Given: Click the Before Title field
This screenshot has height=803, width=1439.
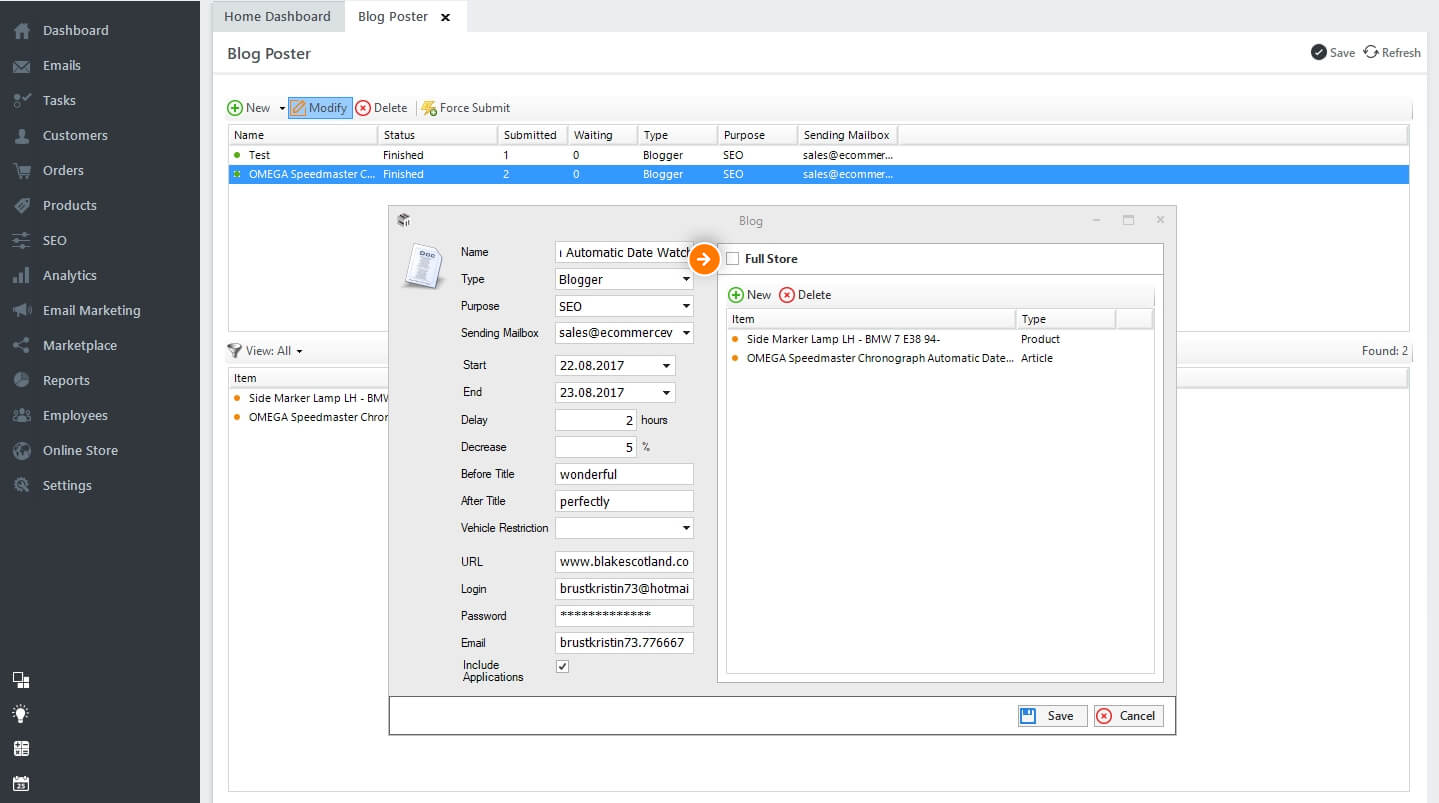Looking at the screenshot, I should 624,474.
